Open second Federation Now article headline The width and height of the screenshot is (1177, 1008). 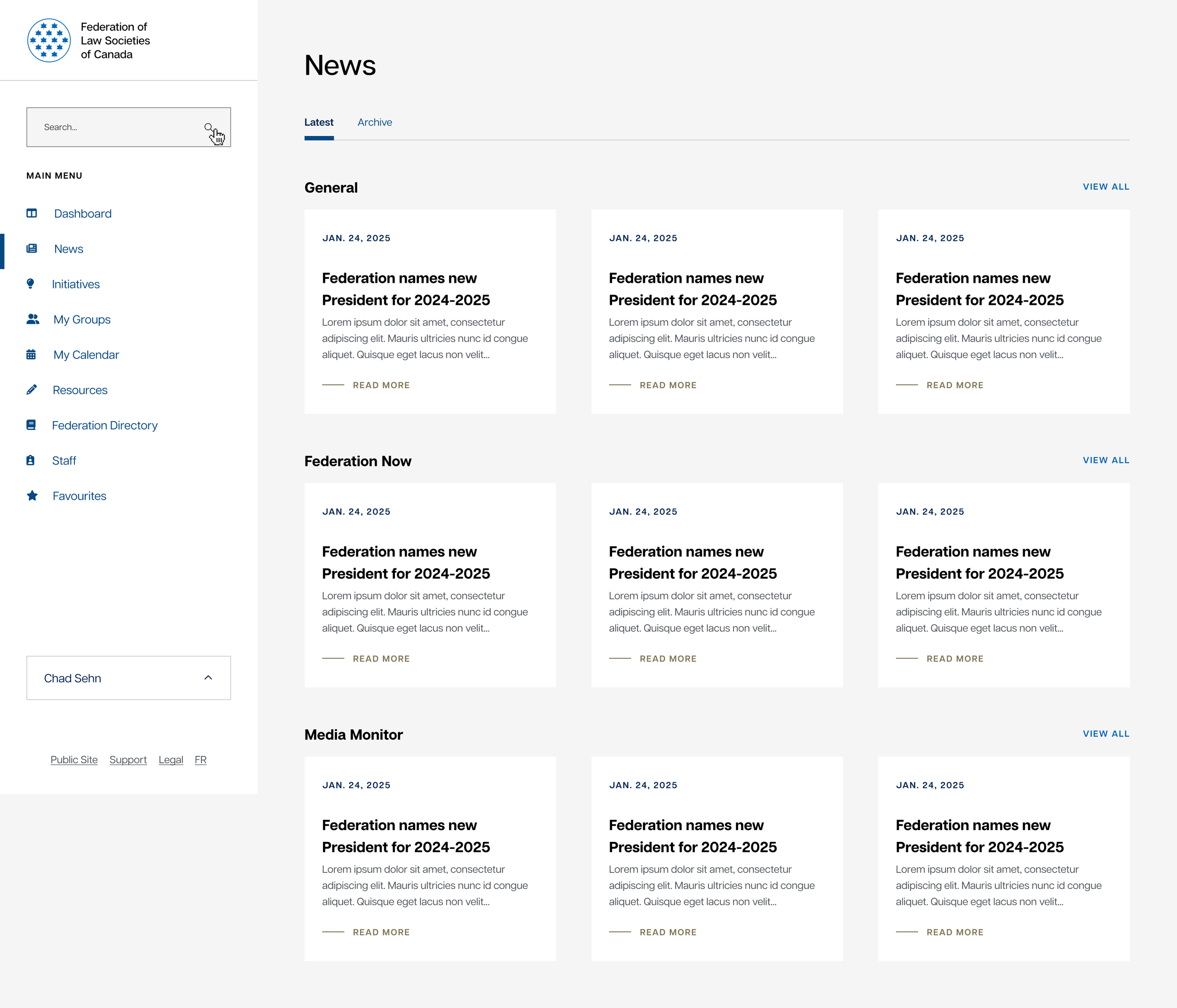[x=693, y=563]
